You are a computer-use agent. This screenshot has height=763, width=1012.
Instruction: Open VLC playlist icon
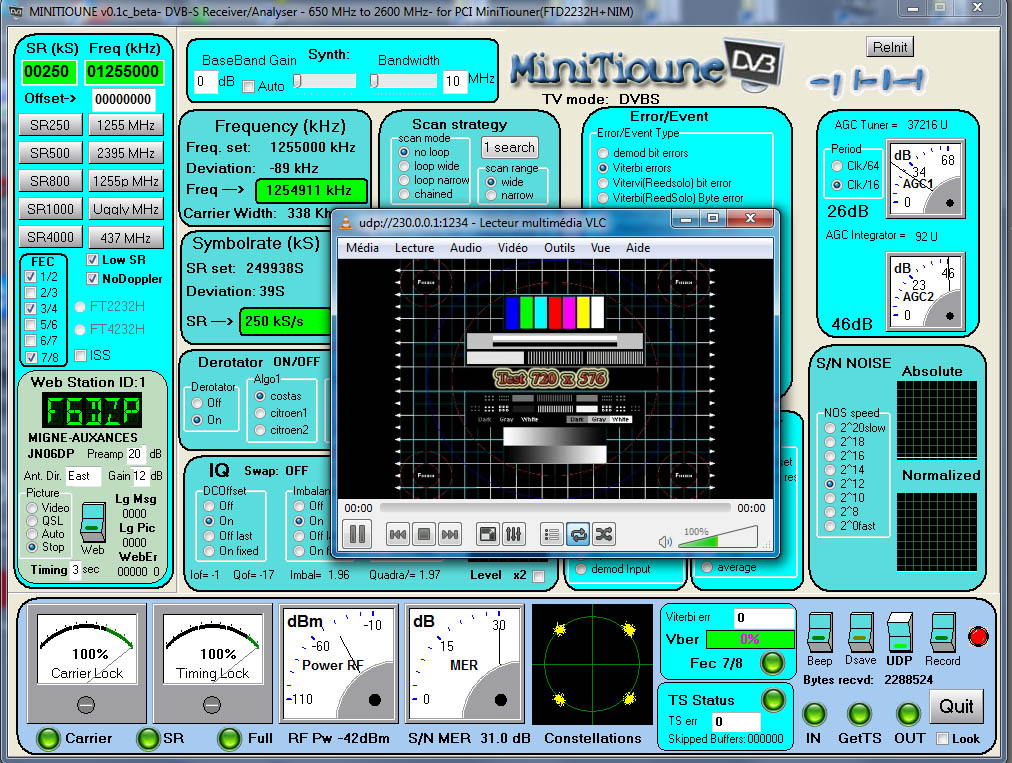(x=552, y=534)
